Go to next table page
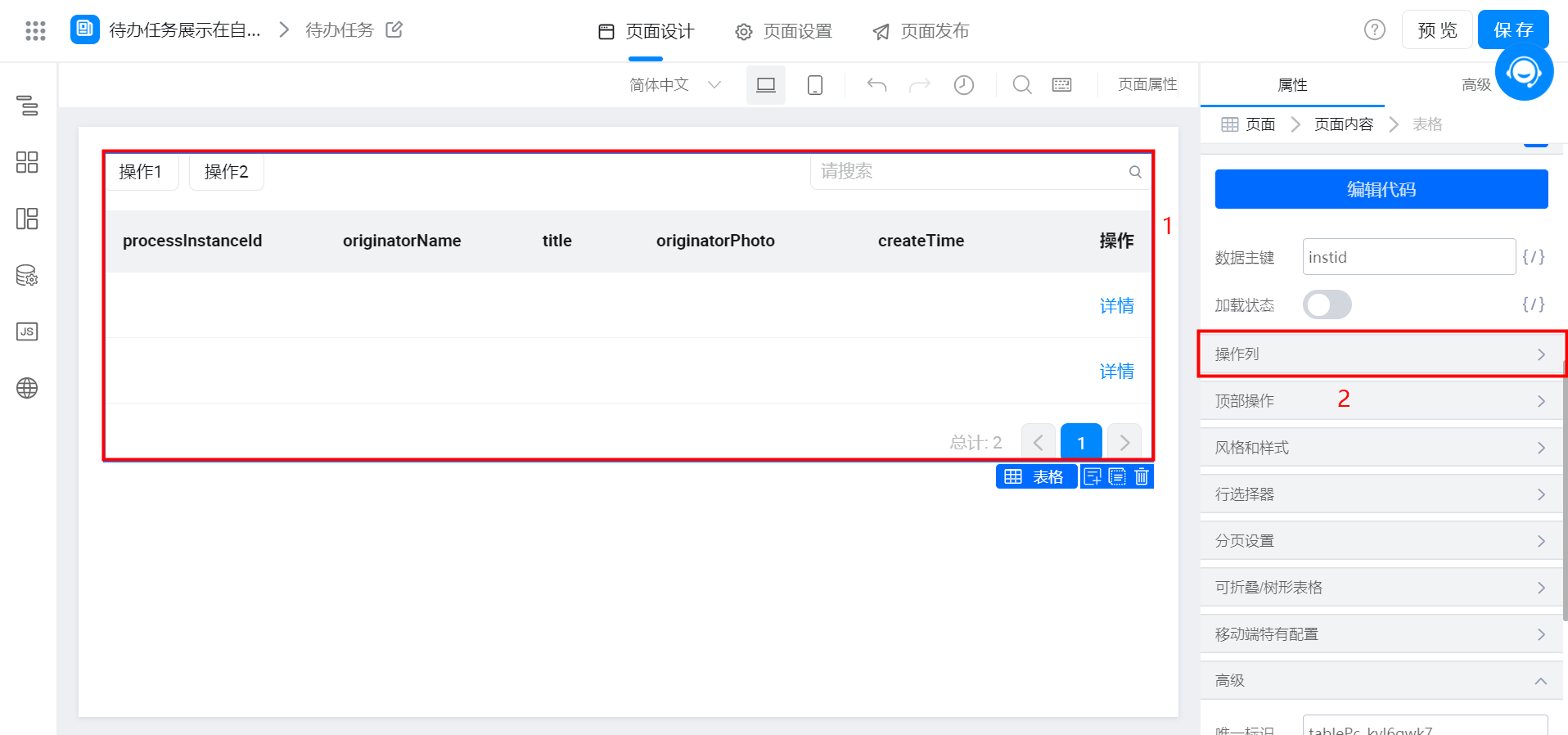 coord(1124,443)
